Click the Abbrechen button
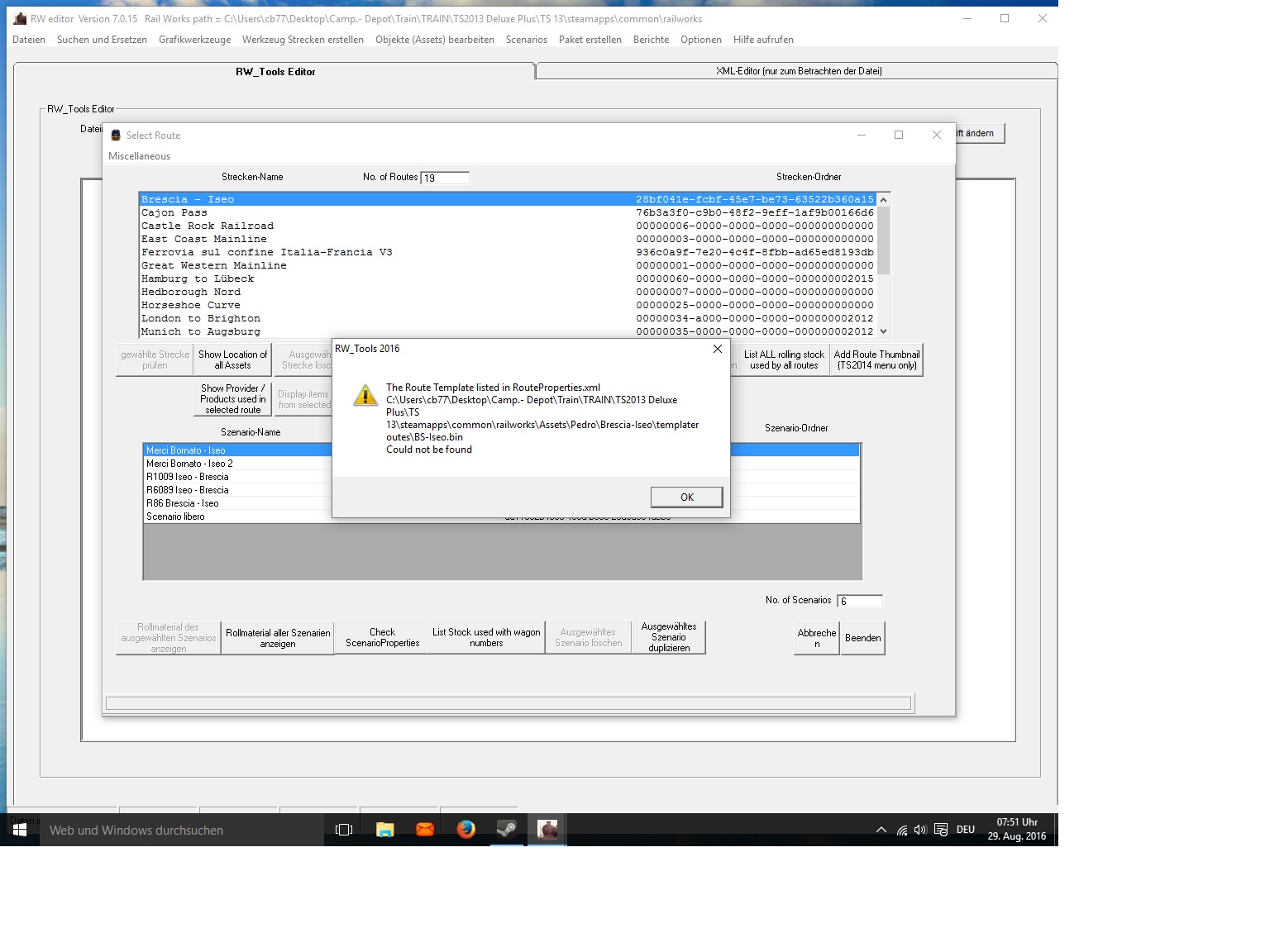 tap(817, 638)
